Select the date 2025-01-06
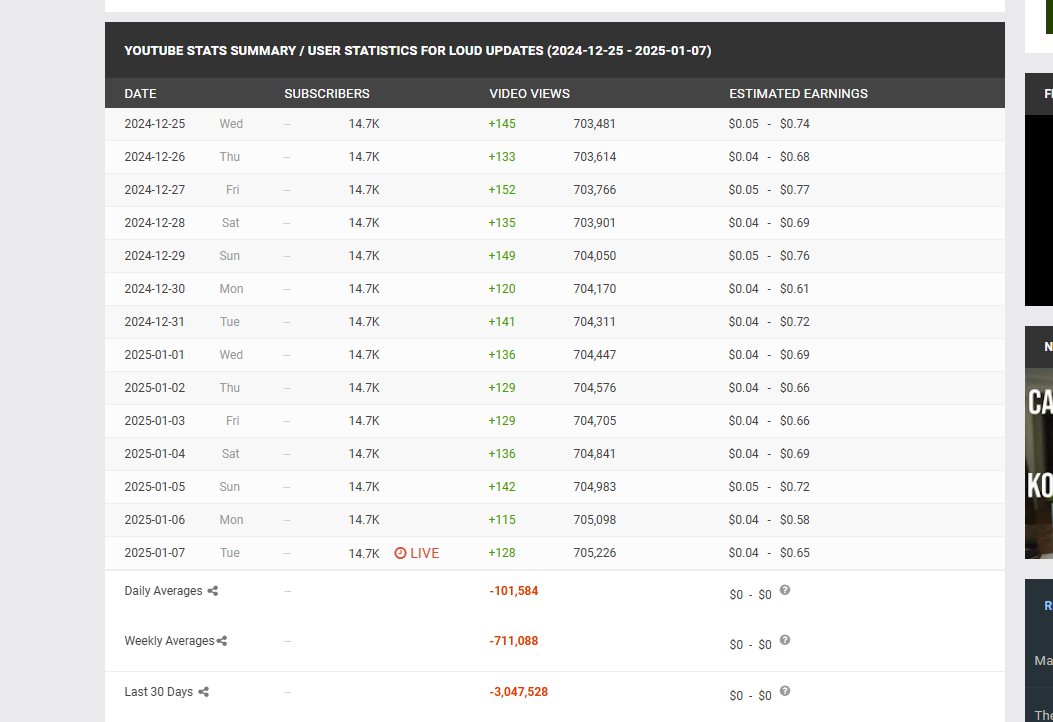 coord(154,519)
